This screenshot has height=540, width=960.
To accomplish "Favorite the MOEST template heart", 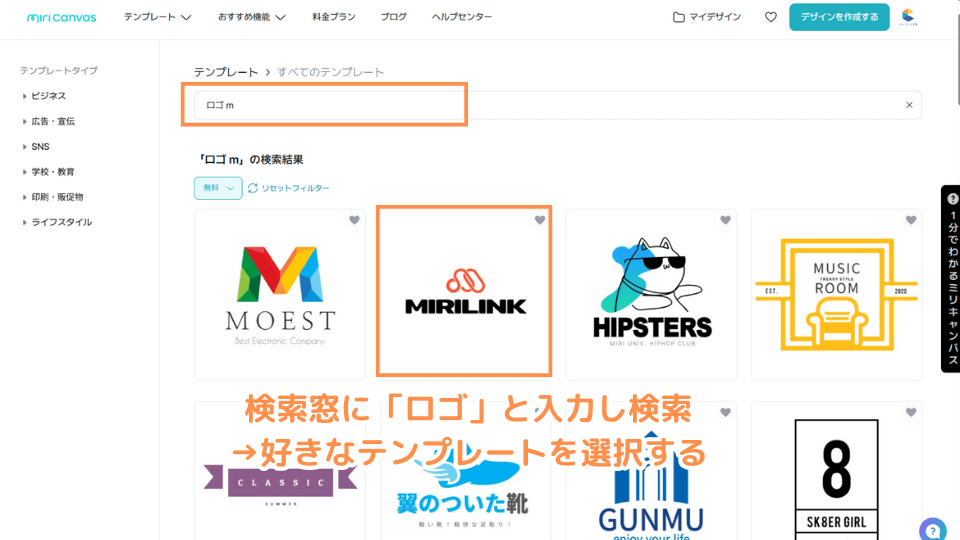I will pyautogui.click(x=354, y=220).
